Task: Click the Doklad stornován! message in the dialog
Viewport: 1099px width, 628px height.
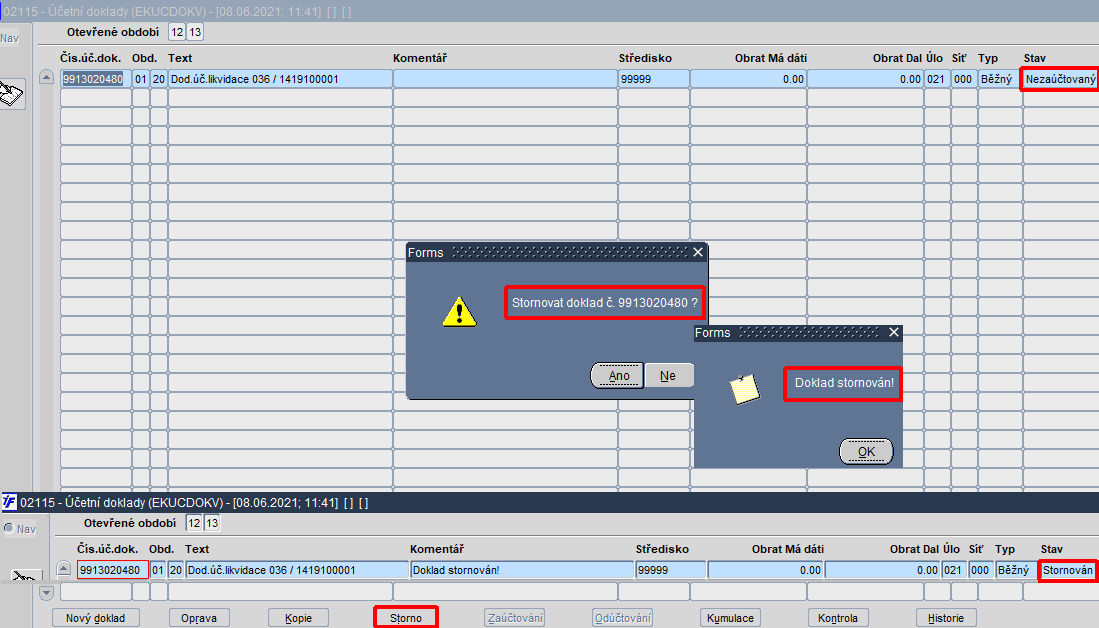Action: coord(844,383)
